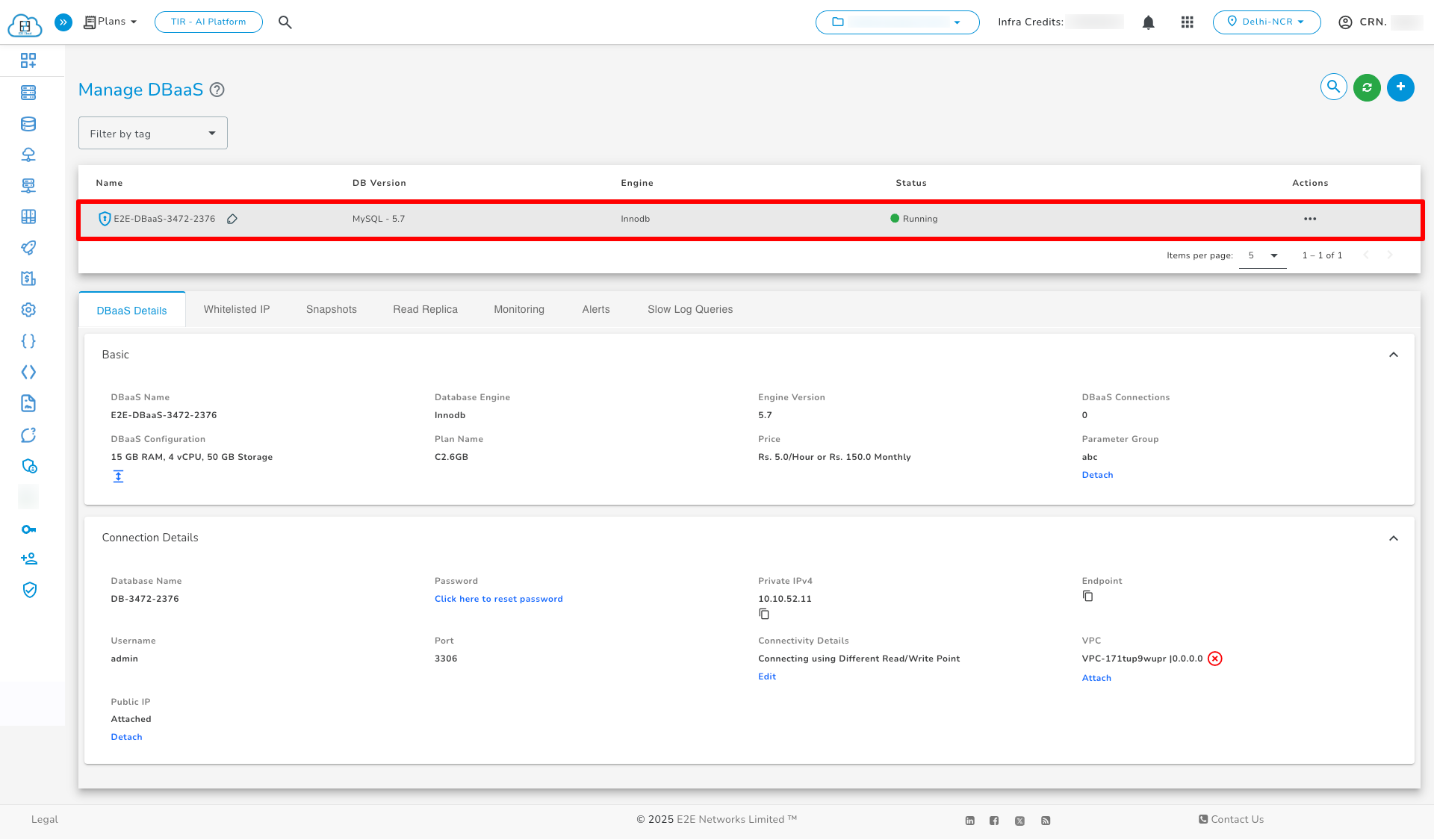The width and height of the screenshot is (1434, 840).
Task: Open the settings gear in the sidebar
Action: [x=28, y=309]
